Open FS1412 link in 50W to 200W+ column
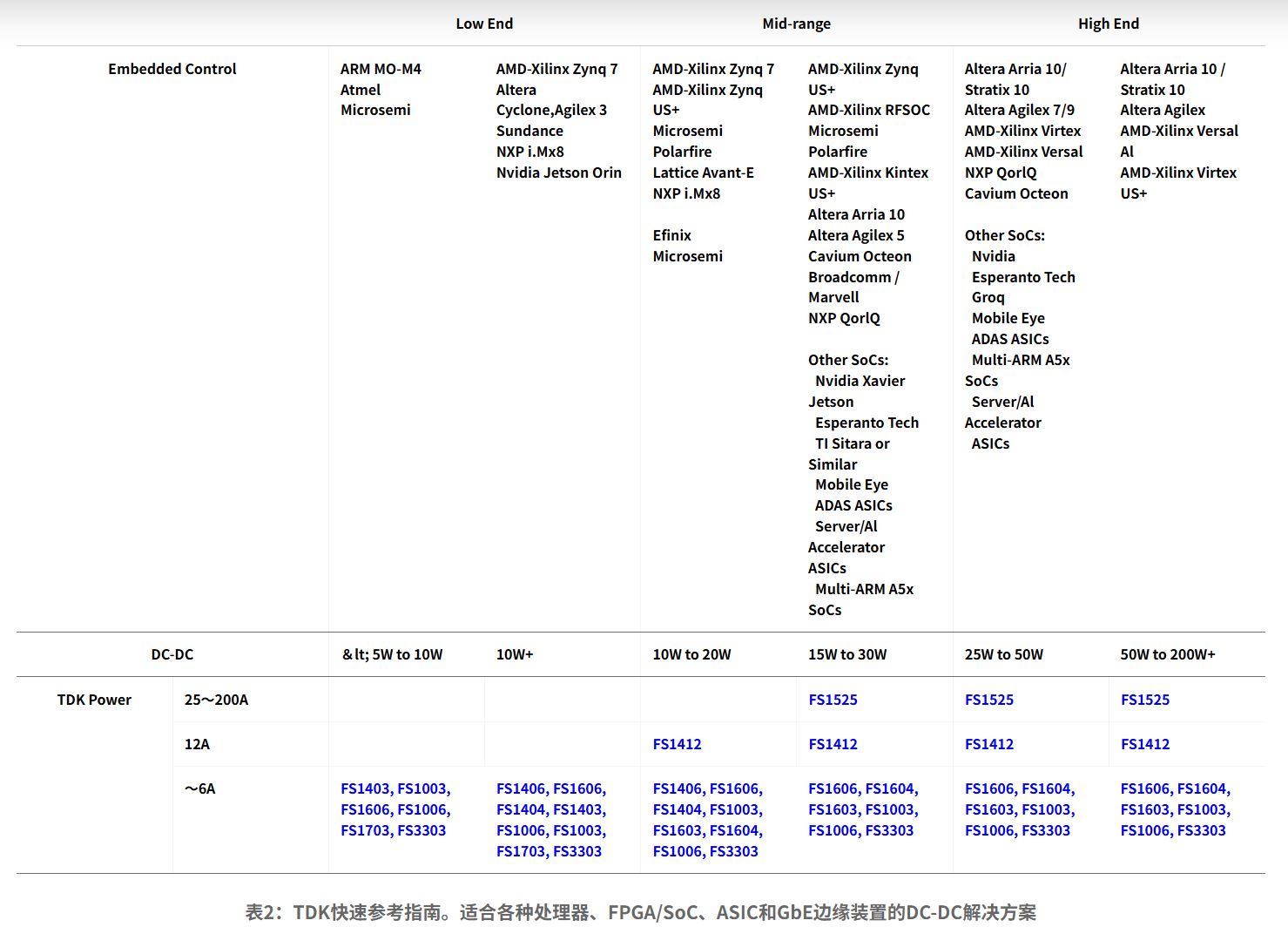 click(1145, 744)
